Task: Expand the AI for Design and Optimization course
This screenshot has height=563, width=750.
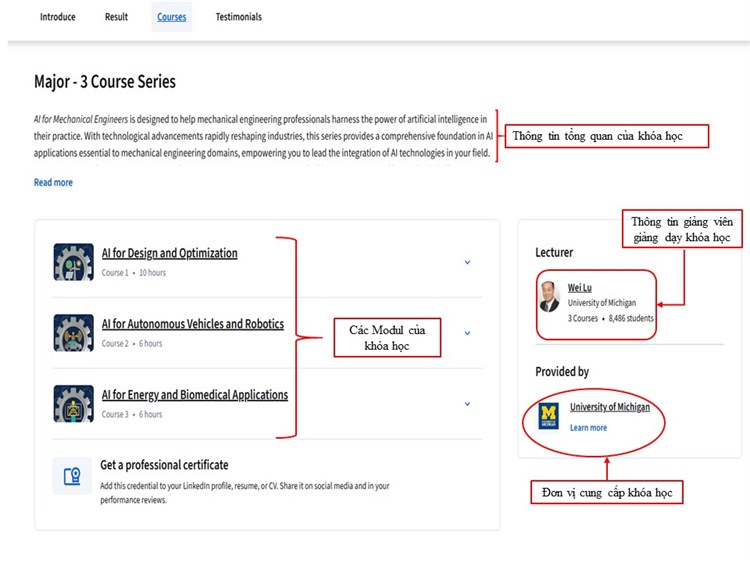Action: coord(467,263)
